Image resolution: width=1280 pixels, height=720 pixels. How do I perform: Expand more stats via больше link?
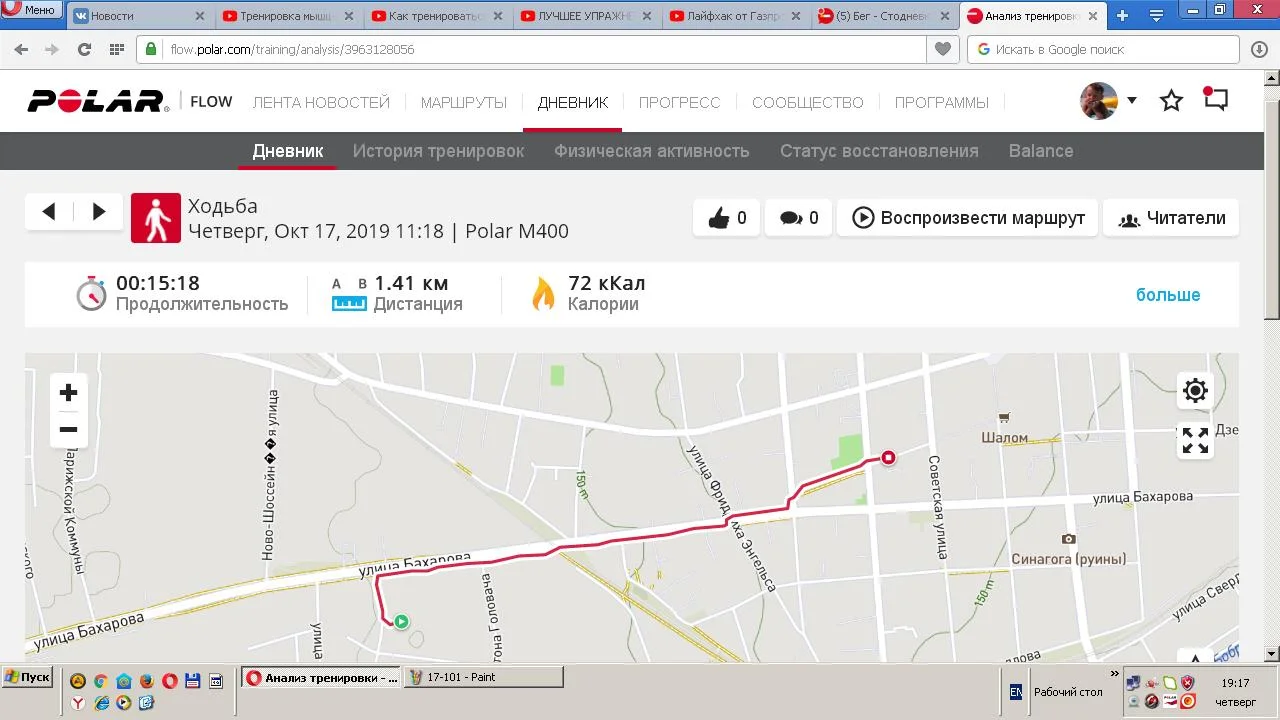click(x=1167, y=295)
